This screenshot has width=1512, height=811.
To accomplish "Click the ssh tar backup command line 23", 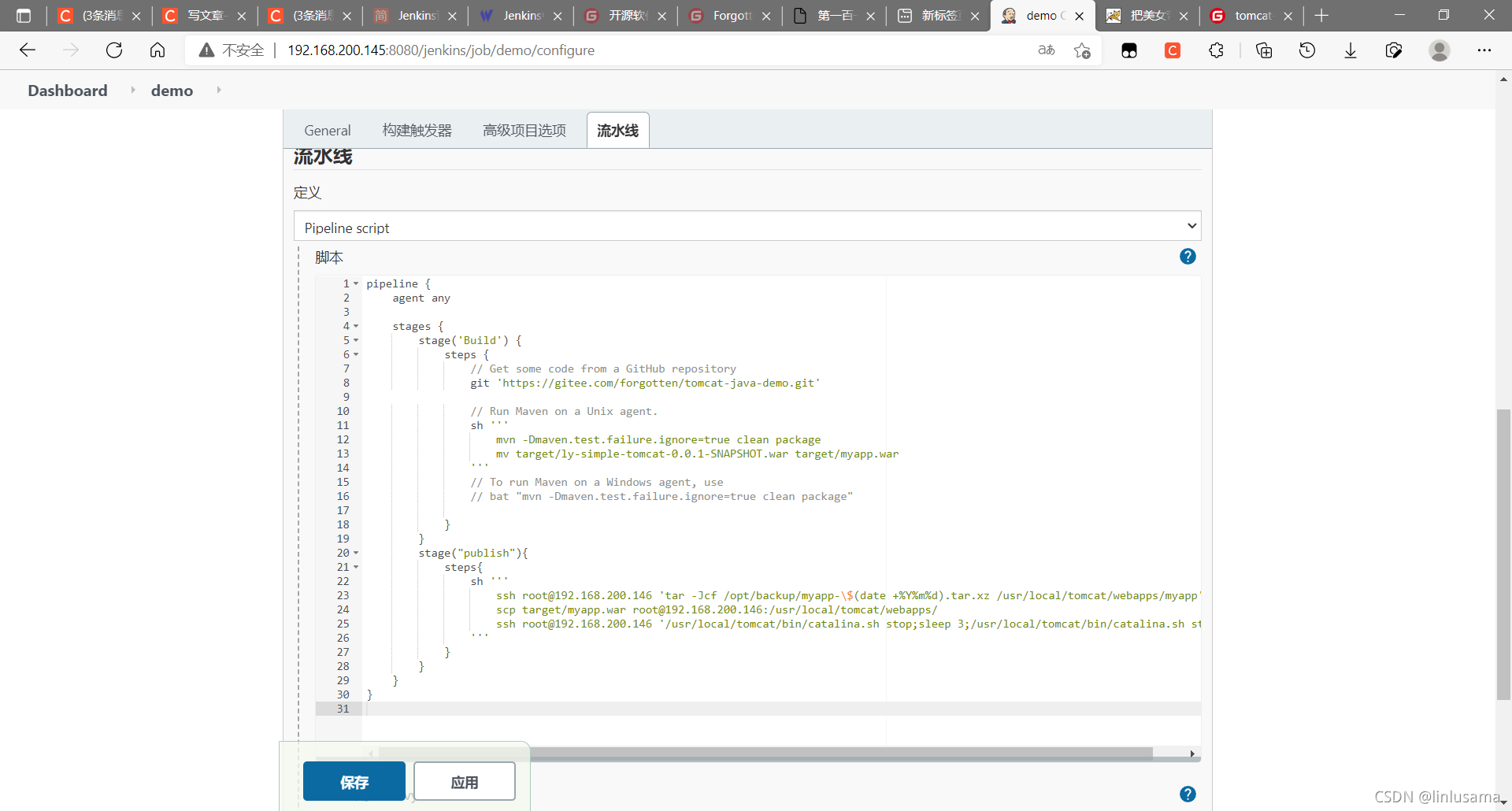I will pyautogui.click(x=847, y=595).
